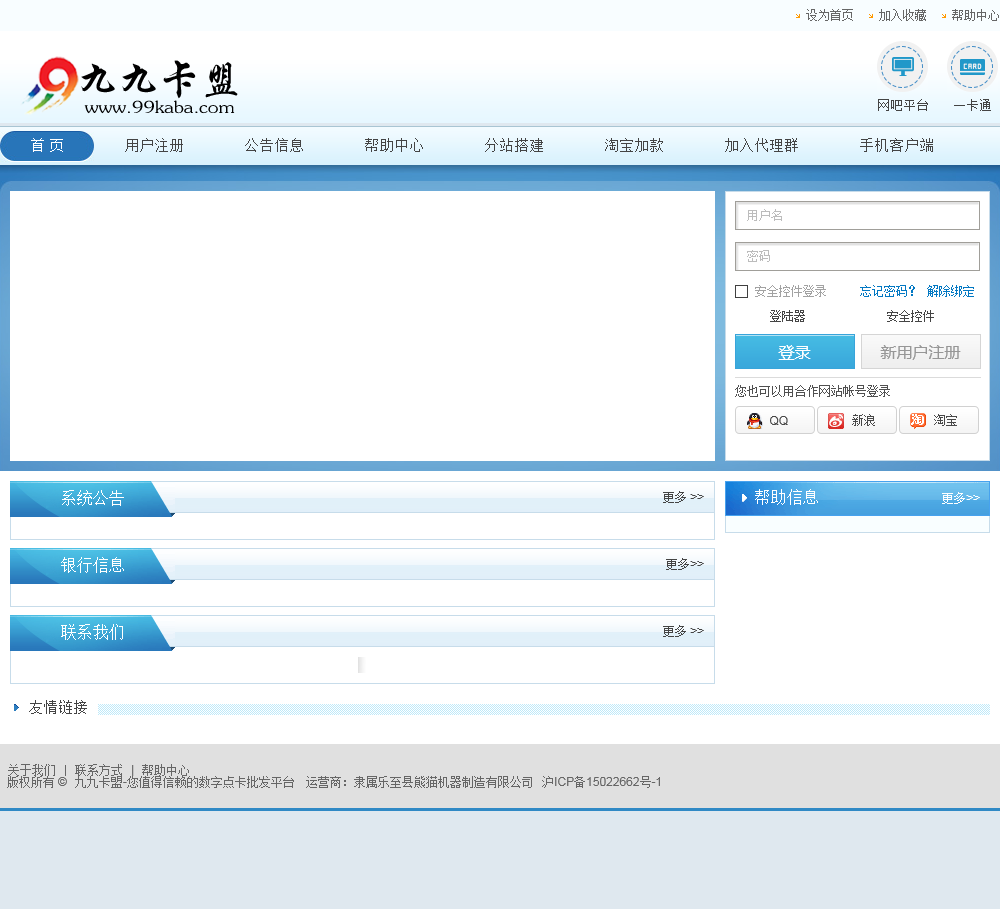Expand 更多 in 帮助信息 panel
The height and width of the screenshot is (909, 1000).
click(x=960, y=498)
